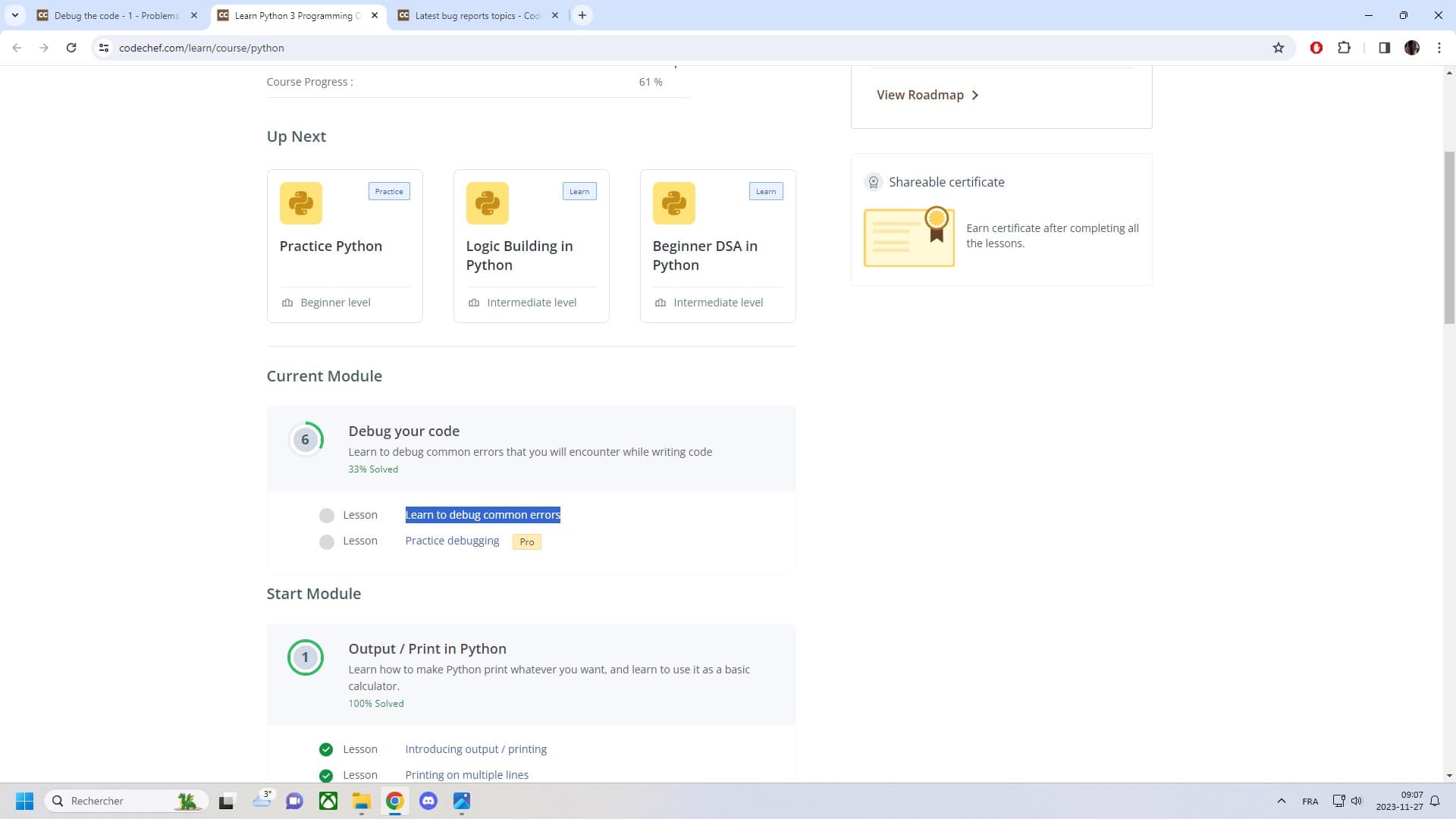Open the Printing on multiple lines lesson
1456x819 pixels.
click(x=466, y=774)
